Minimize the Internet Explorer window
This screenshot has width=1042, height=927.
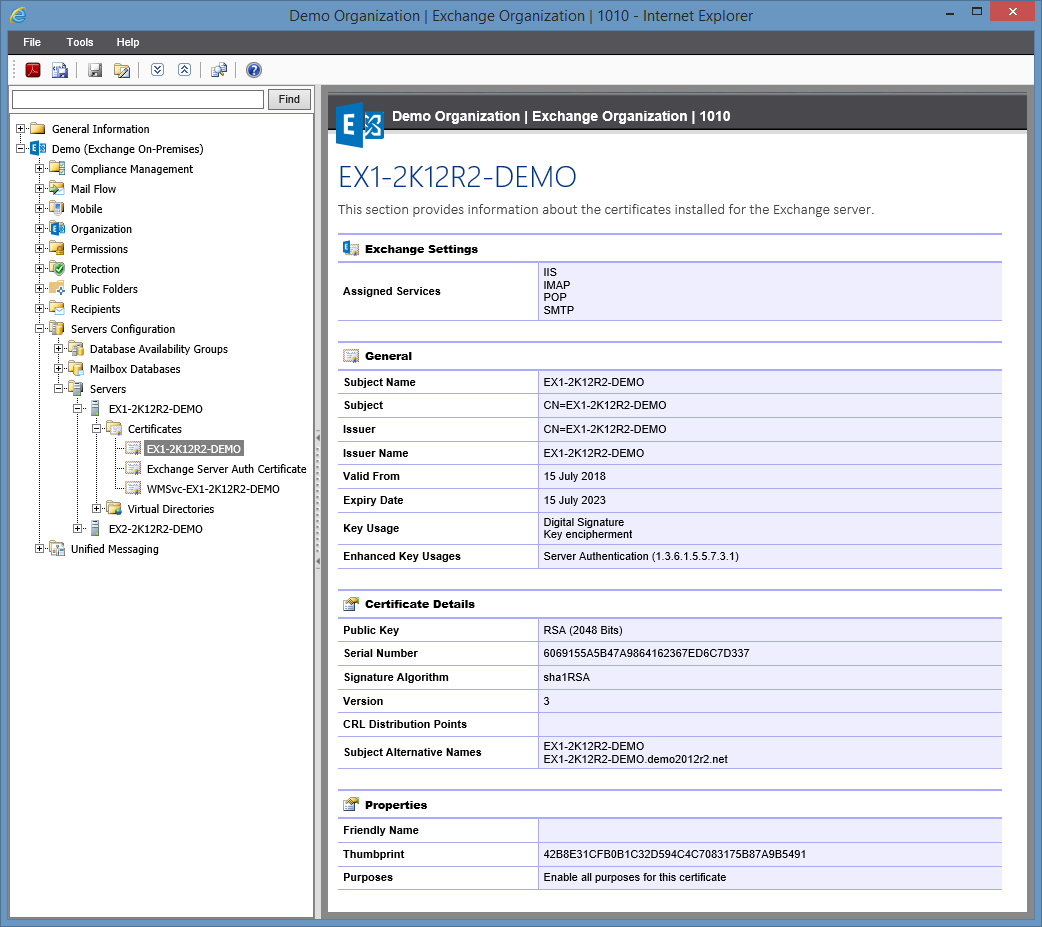tap(950, 13)
